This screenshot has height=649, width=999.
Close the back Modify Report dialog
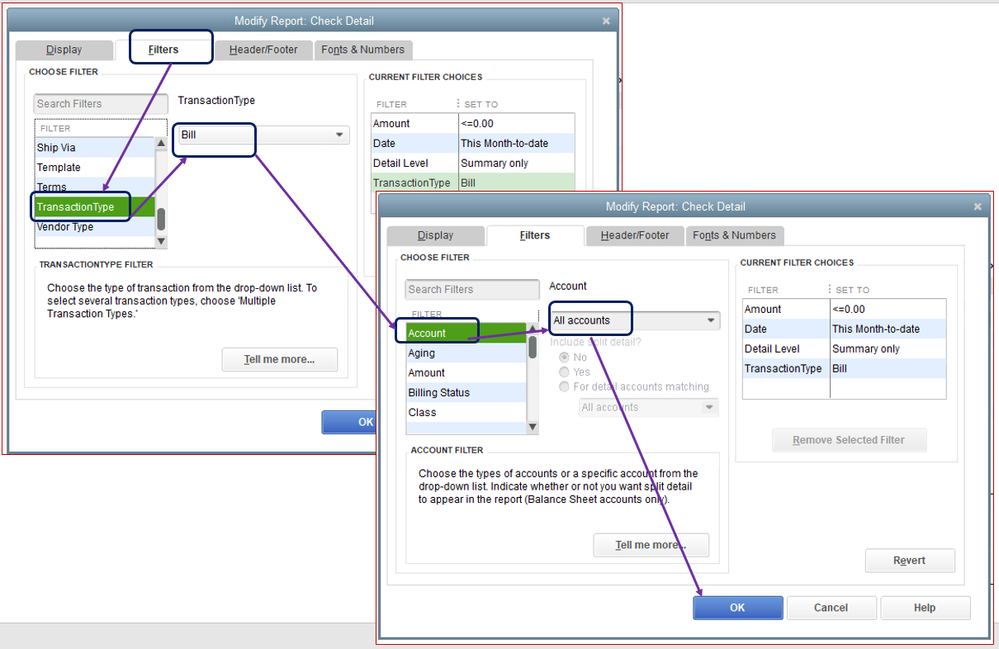coord(606,21)
